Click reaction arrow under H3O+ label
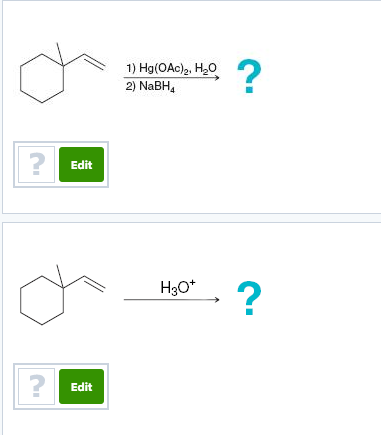Viewport: 381px width, 435px height. coord(171,300)
